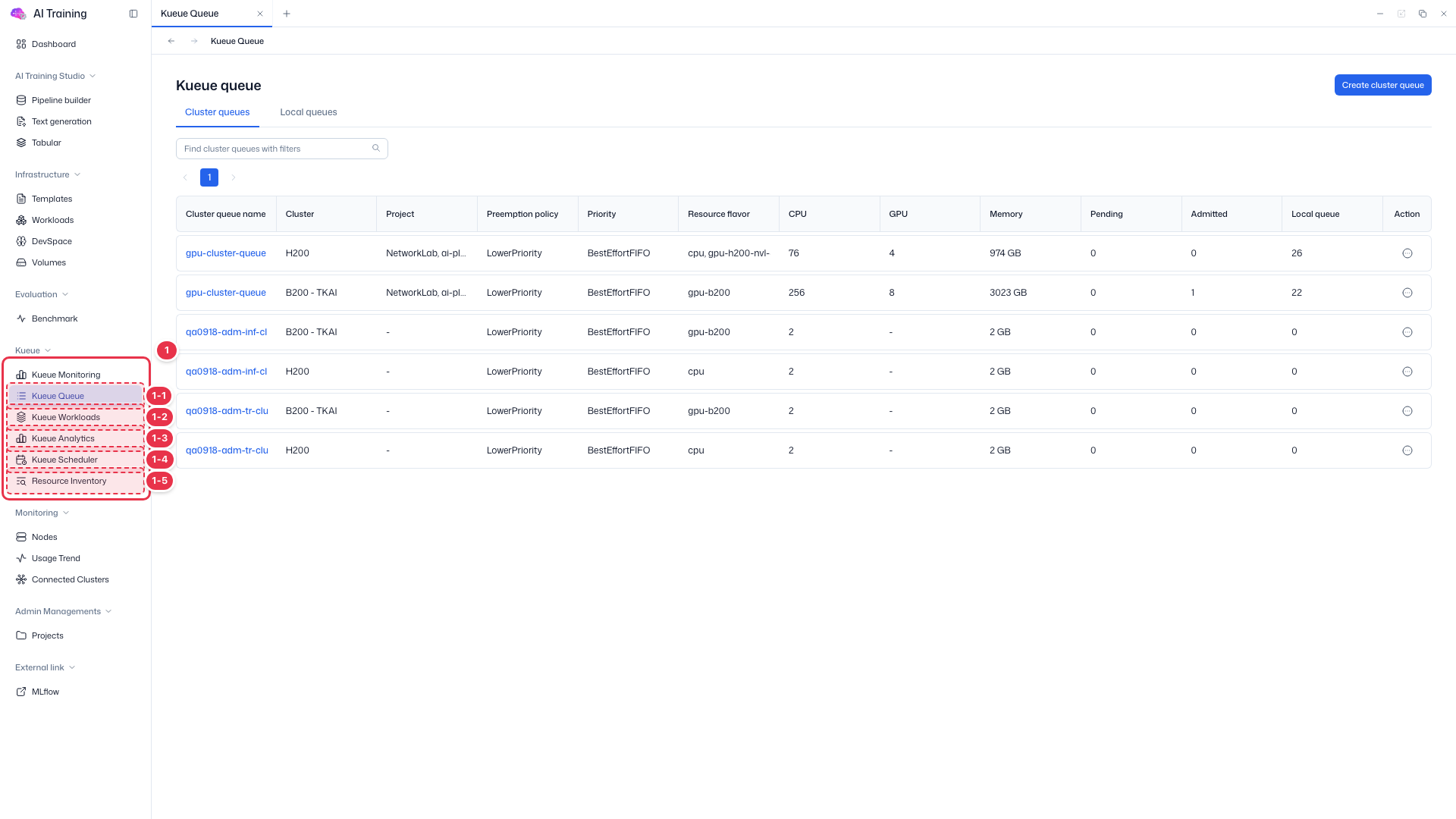This screenshot has height=819, width=1456.
Task: Click the search magnifier icon
Action: click(x=376, y=148)
